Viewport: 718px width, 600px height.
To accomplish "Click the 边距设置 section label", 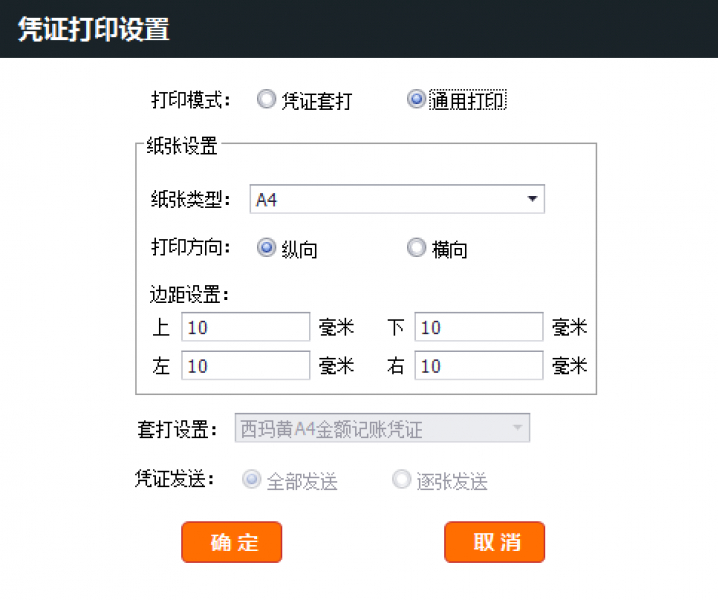I will pos(188,295).
